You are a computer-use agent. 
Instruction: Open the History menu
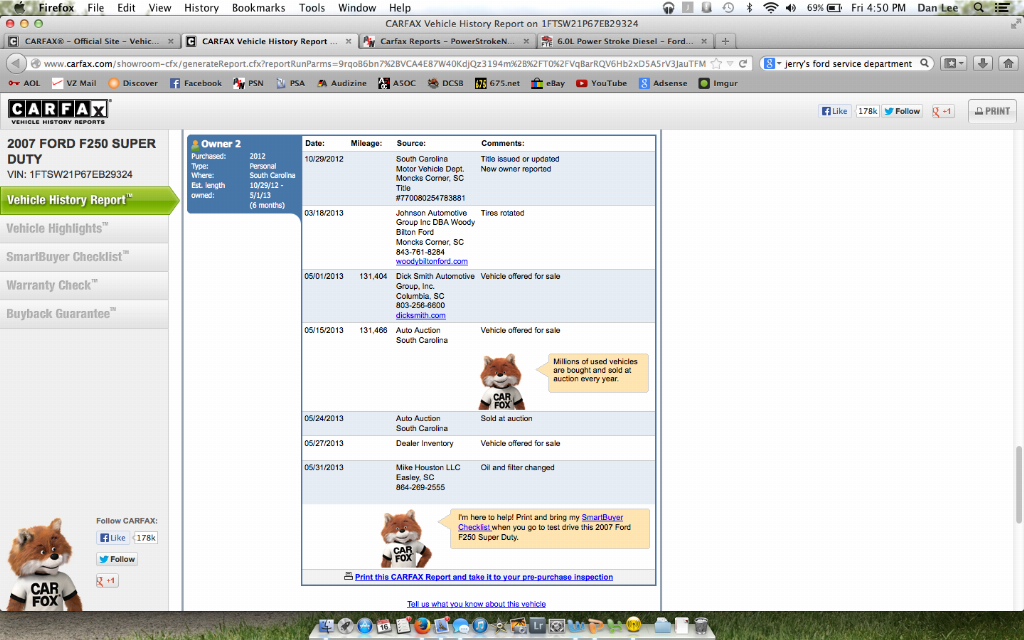coord(201,8)
